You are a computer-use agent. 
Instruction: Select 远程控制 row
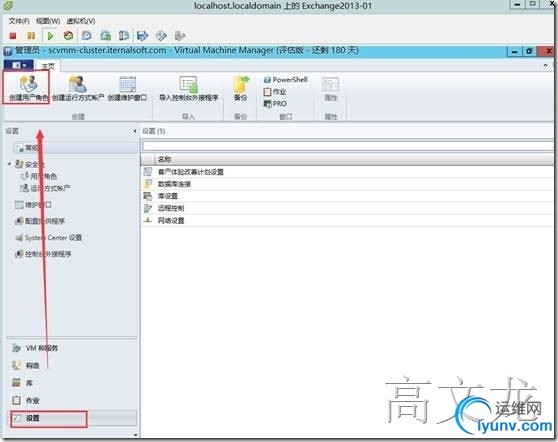347,208
